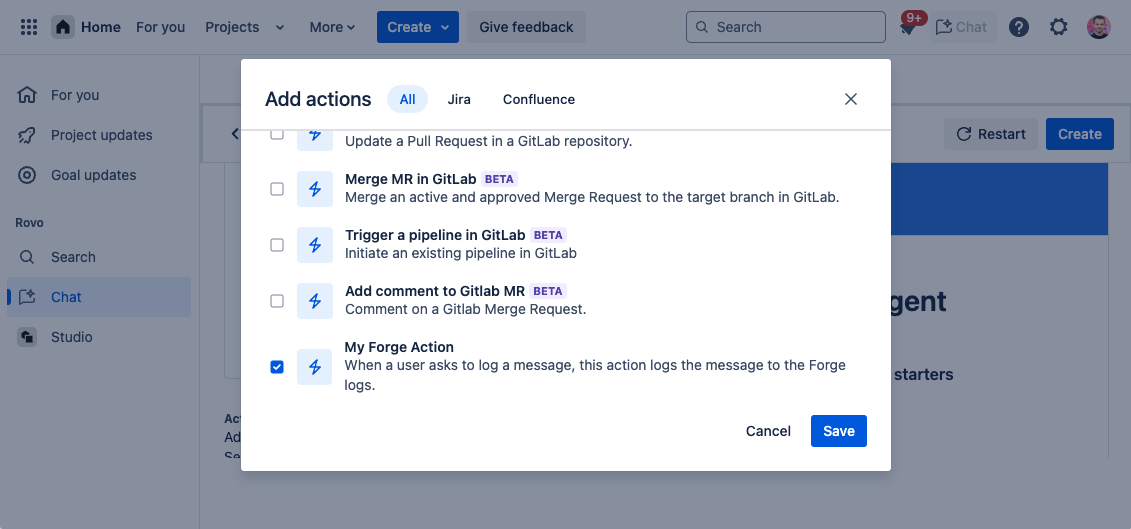Click the lightning icon beside My Forge Action

pos(315,367)
